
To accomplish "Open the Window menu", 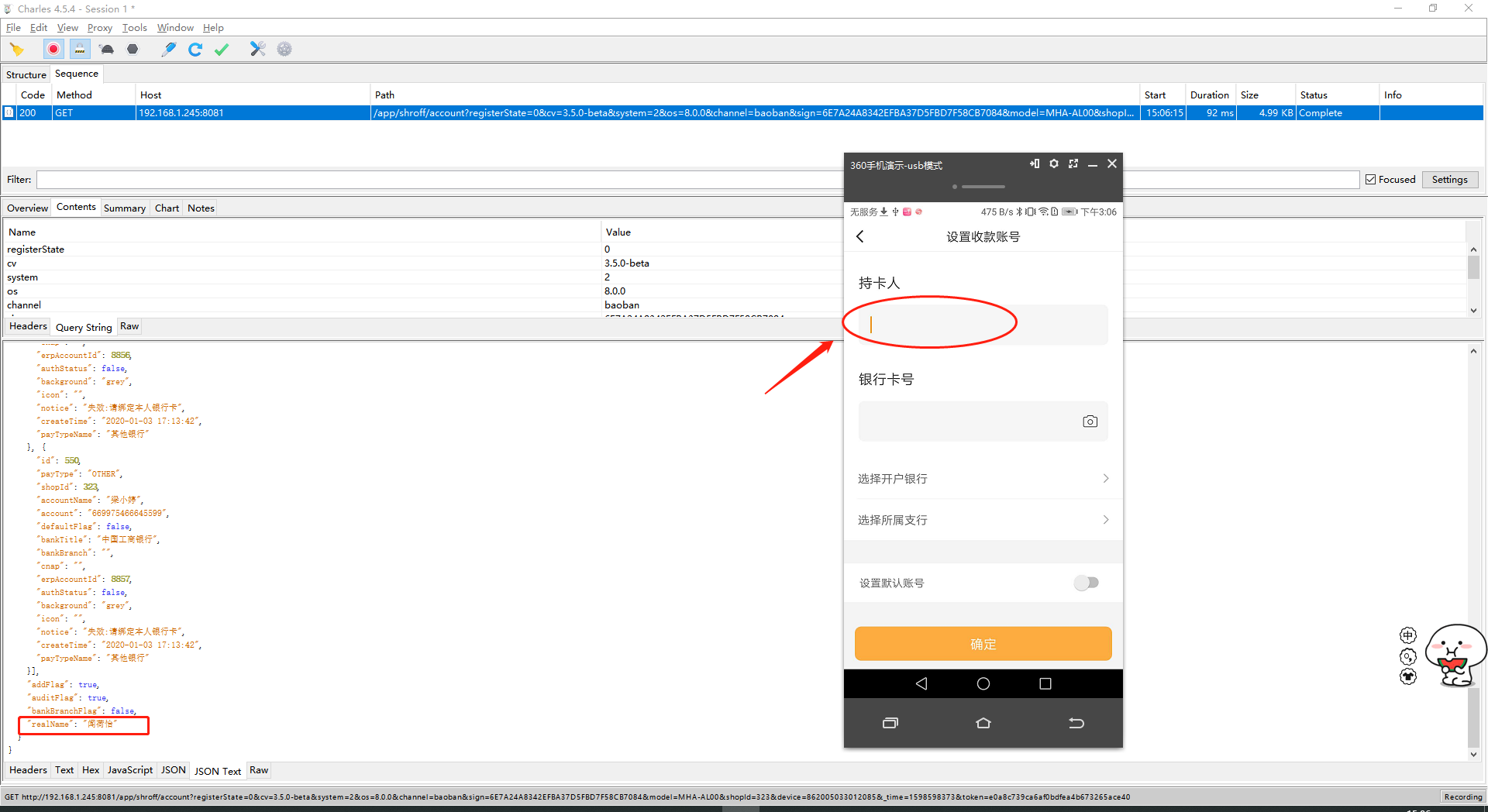I will point(175,28).
